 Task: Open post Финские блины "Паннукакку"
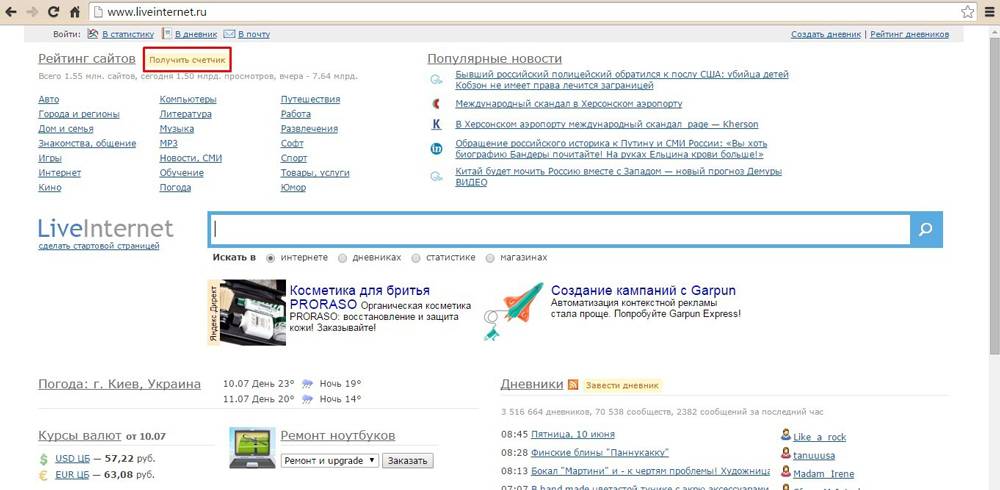599,453
